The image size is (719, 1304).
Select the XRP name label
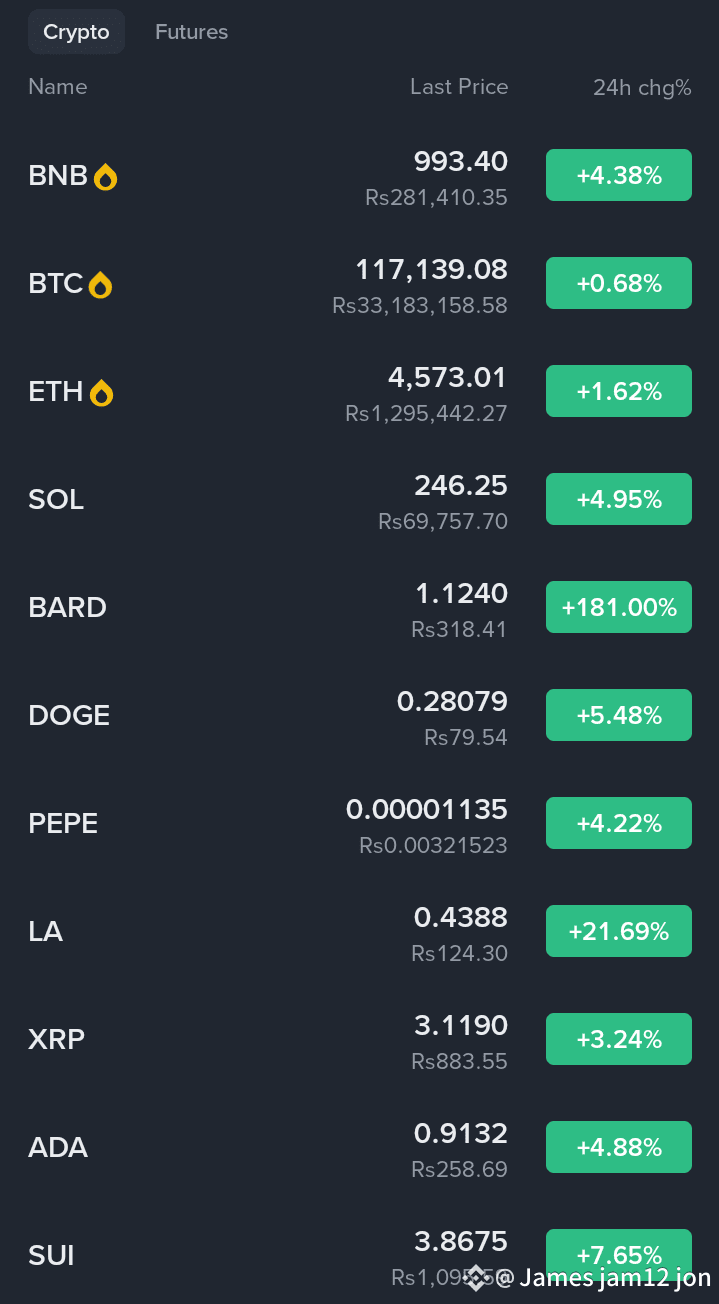click(57, 1039)
